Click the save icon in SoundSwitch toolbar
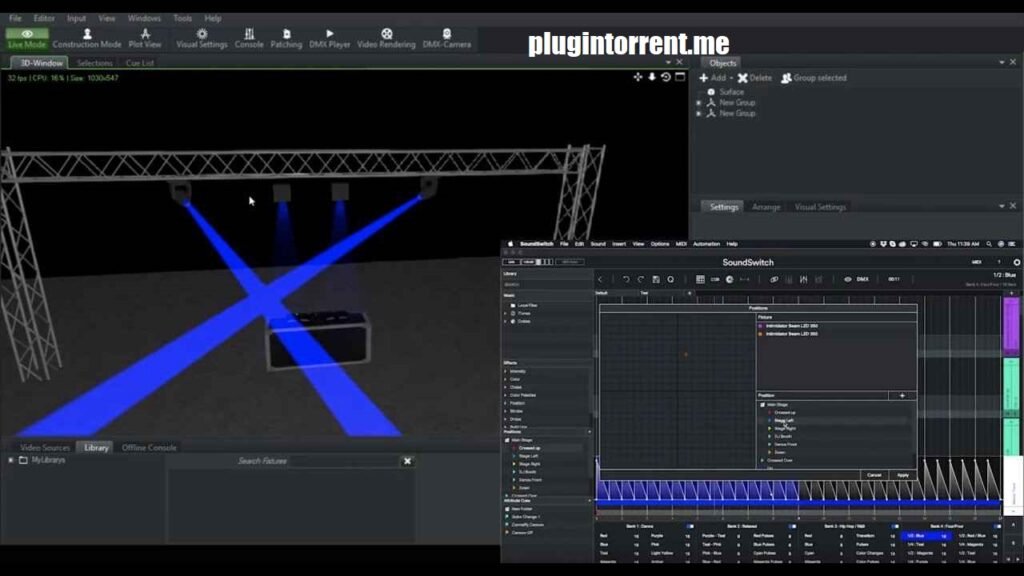 [656, 280]
